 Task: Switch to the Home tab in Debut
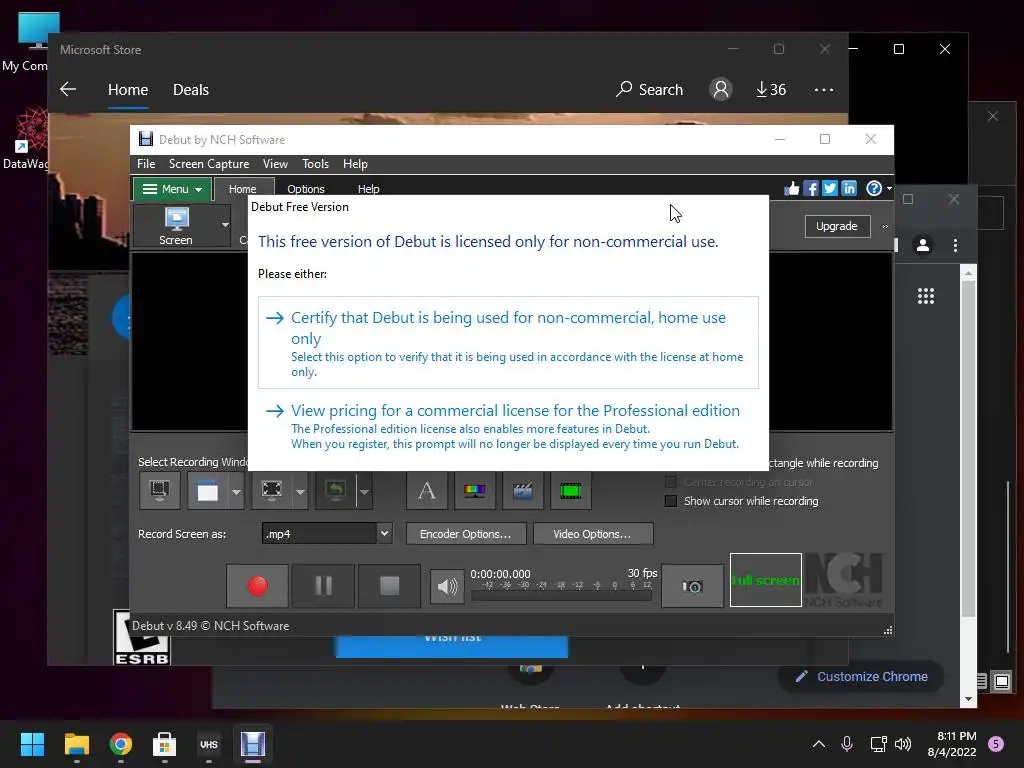click(242, 189)
